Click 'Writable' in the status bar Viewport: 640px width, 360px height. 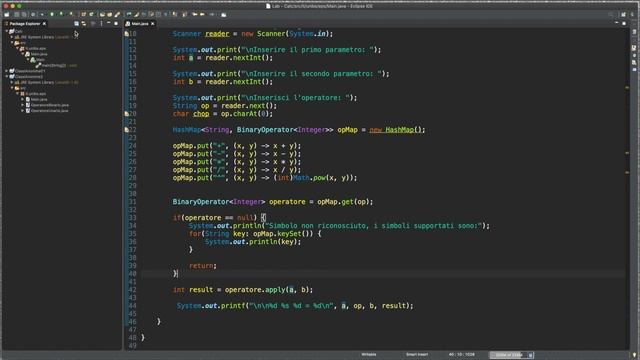[369, 354]
